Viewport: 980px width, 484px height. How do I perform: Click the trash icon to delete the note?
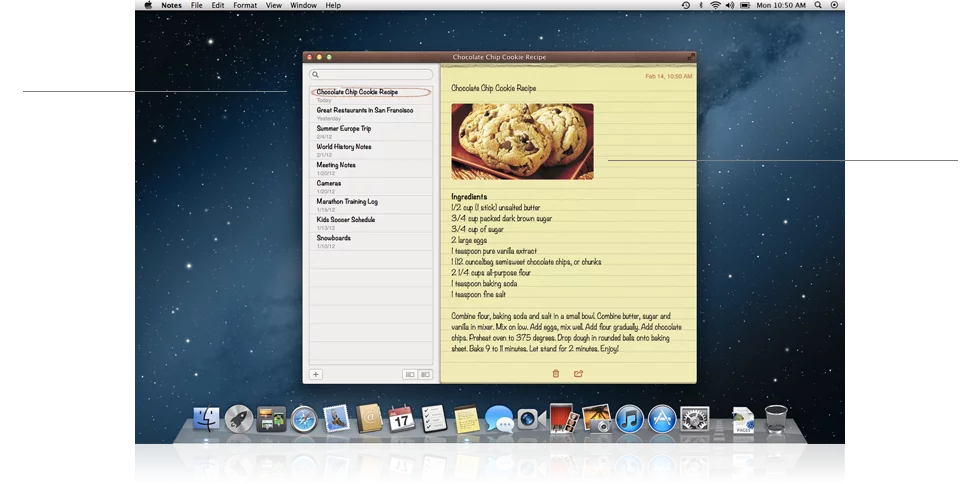point(556,374)
